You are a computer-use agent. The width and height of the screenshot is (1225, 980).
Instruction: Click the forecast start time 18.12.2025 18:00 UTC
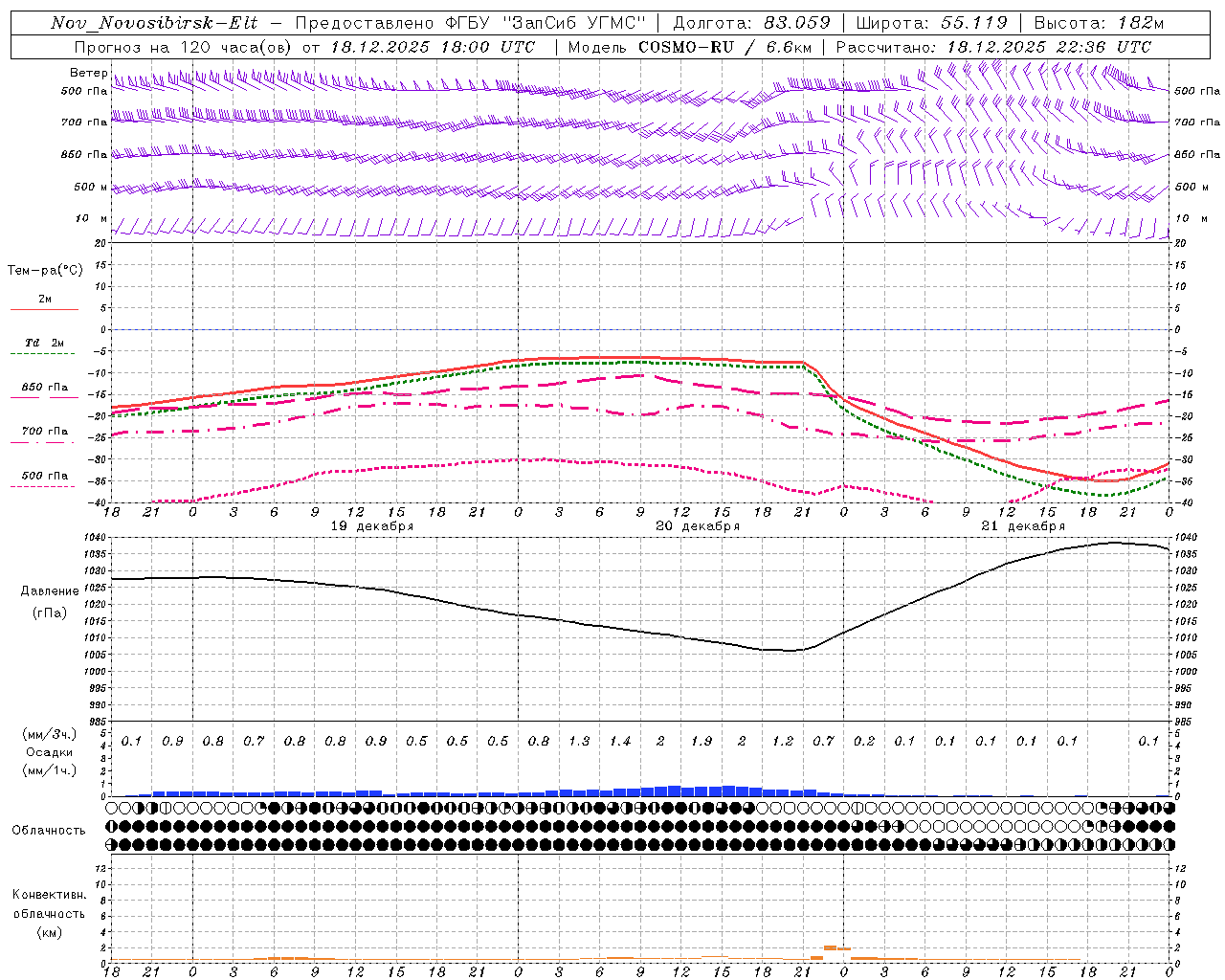pos(433,47)
